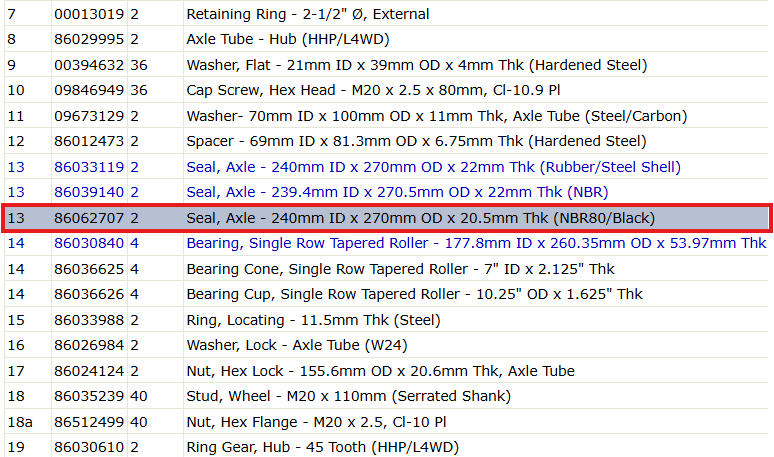This screenshot has height=457, width=774.
Task: Click the blue item number 13 for 86039140
Action: click(x=16, y=192)
